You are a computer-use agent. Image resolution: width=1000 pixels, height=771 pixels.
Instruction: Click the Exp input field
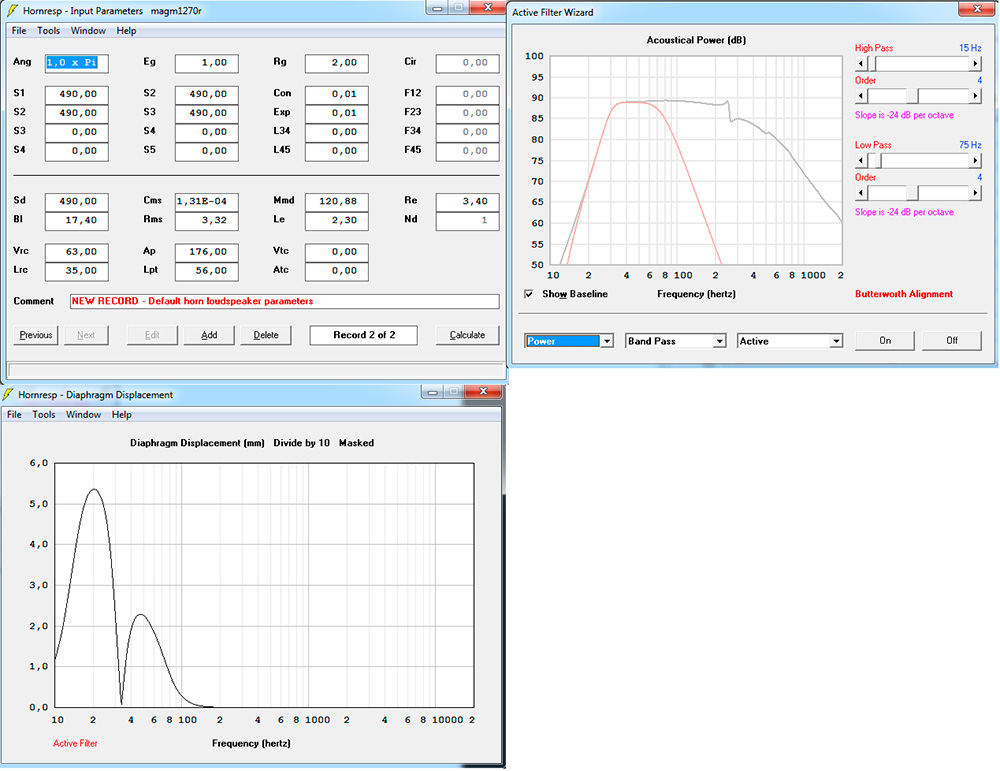337,114
